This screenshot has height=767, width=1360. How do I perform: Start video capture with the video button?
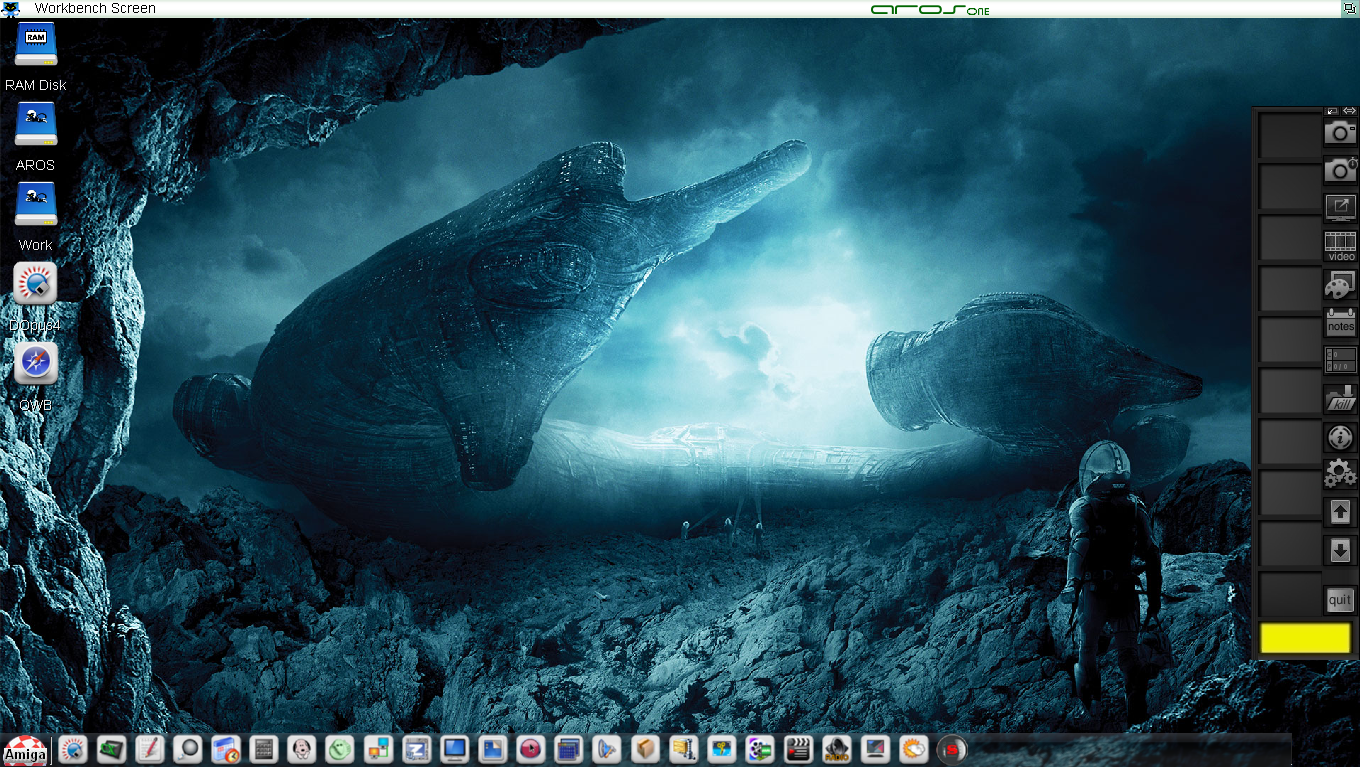(1340, 246)
